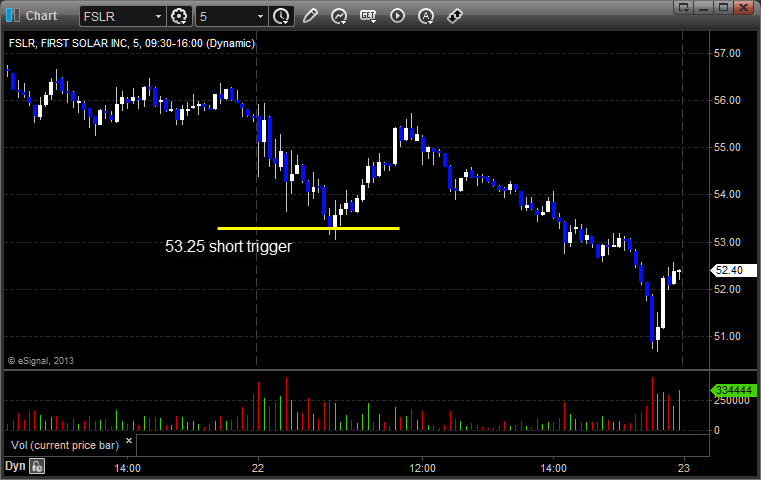761x480 pixels.
Task: Open the FSLR symbol dropdown arrow
Action: pyautogui.click(x=158, y=17)
